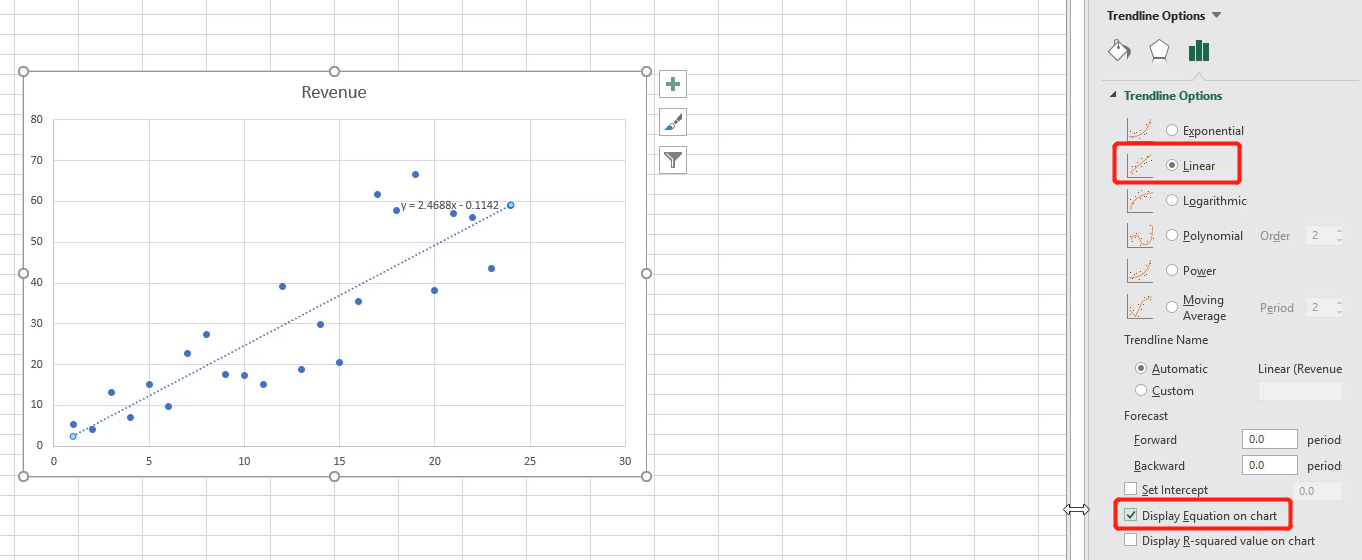Click the Linear (Revenue automatic name text

[1300, 369]
